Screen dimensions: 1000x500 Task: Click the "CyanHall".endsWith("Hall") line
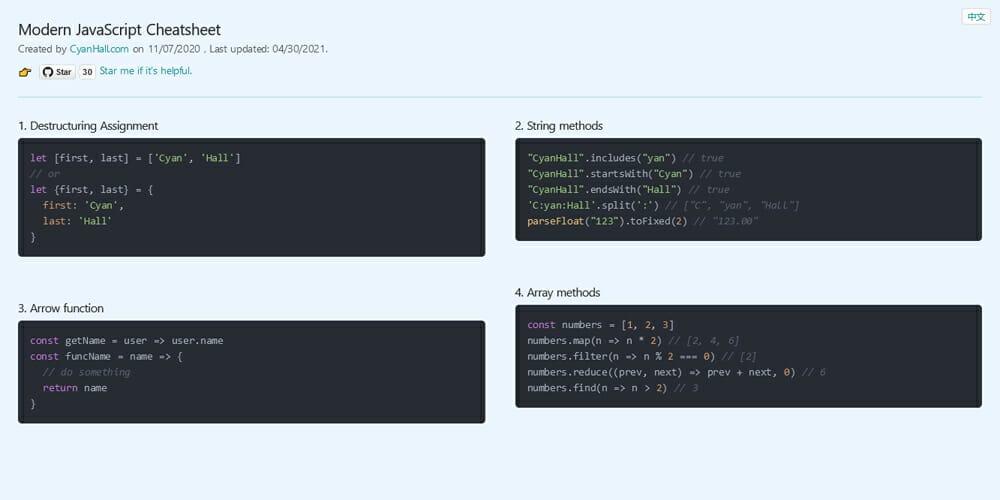629,189
